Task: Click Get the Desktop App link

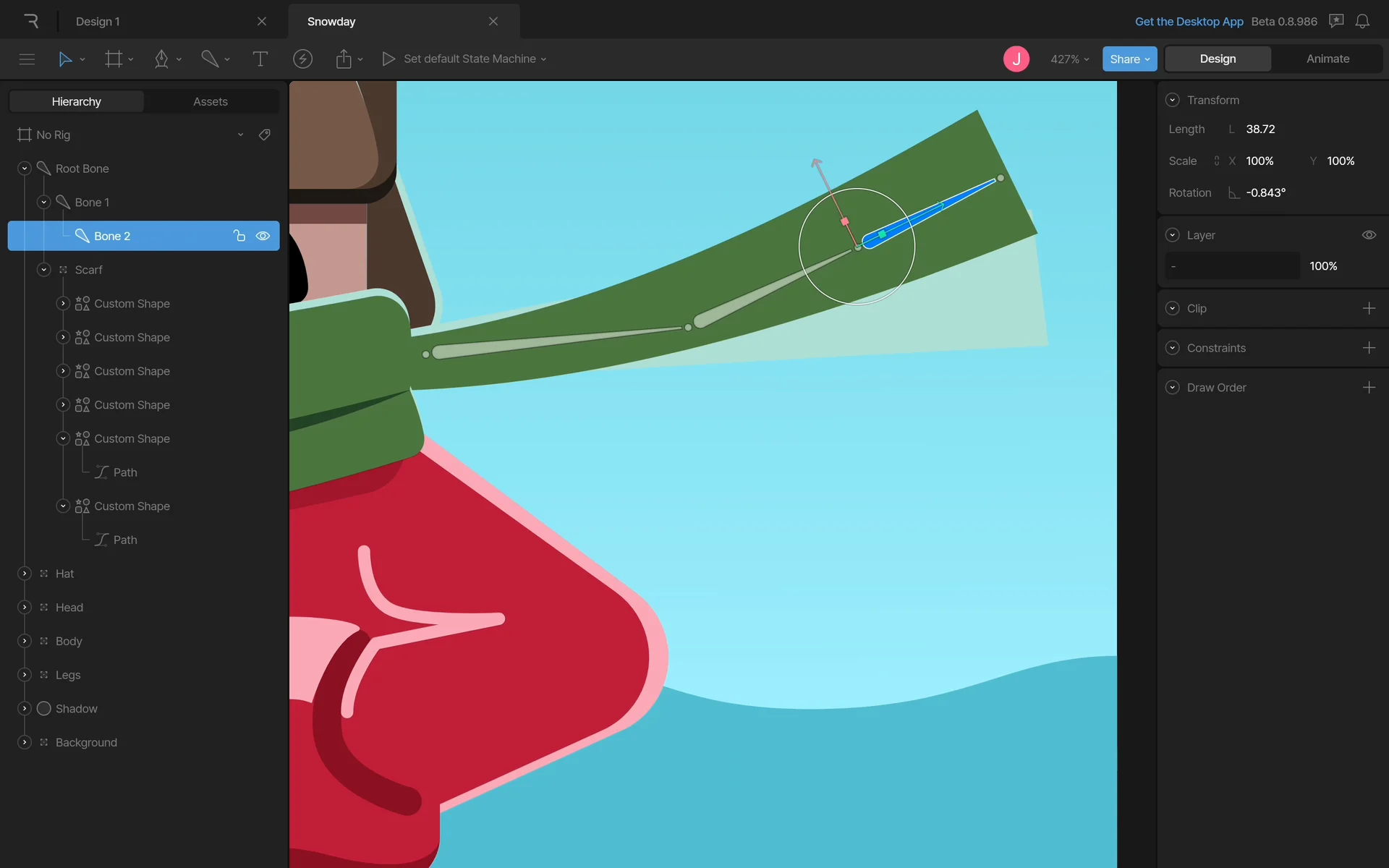Action: pos(1189,22)
